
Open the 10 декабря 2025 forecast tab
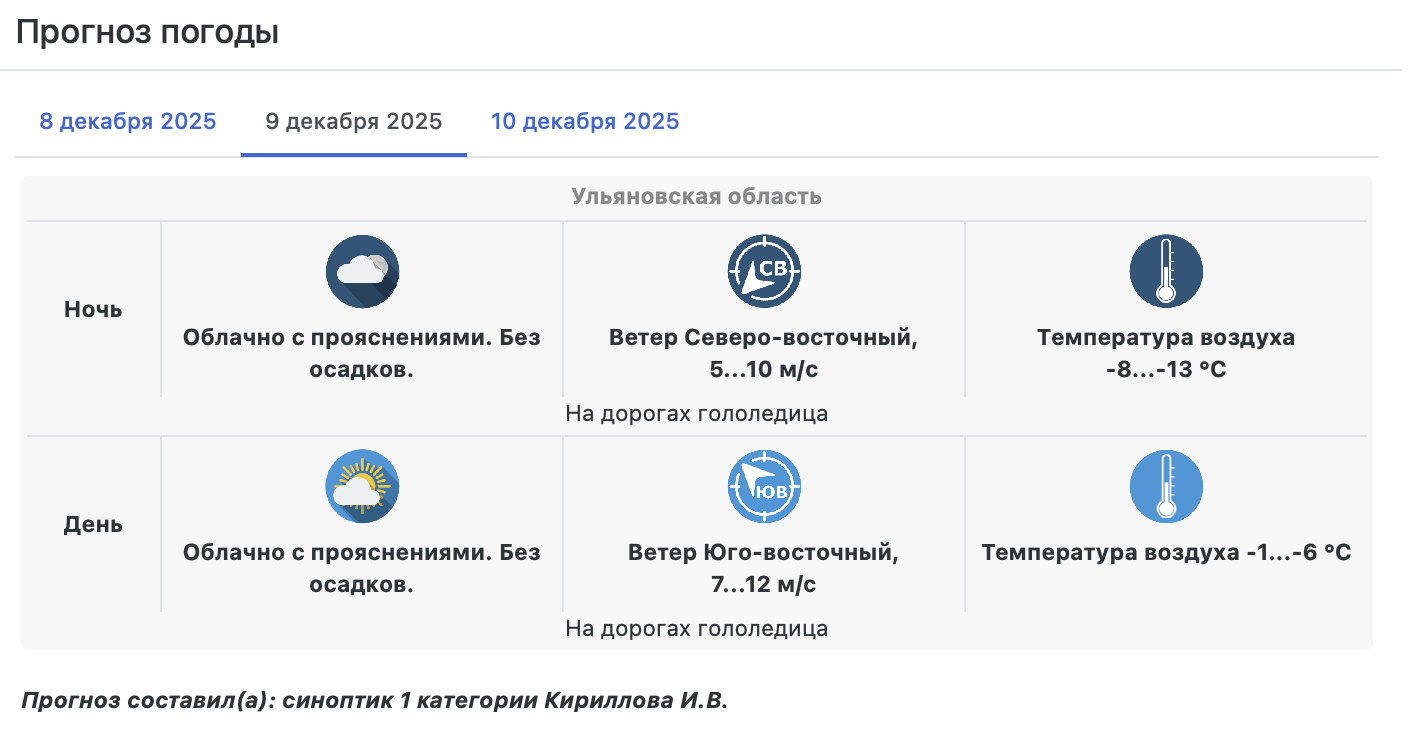point(584,122)
